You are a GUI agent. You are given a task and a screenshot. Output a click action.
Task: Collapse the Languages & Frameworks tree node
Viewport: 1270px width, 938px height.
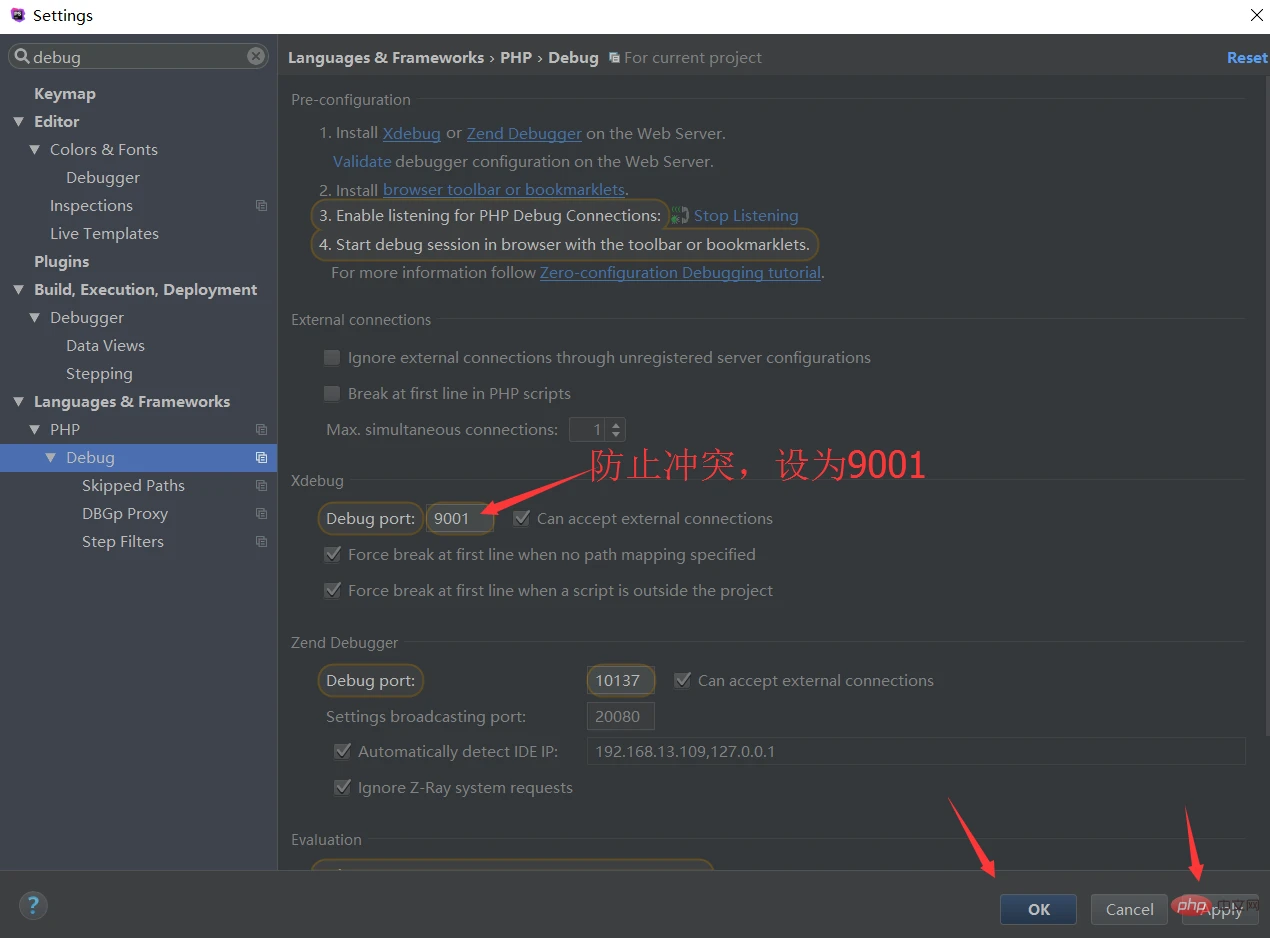[x=18, y=401]
